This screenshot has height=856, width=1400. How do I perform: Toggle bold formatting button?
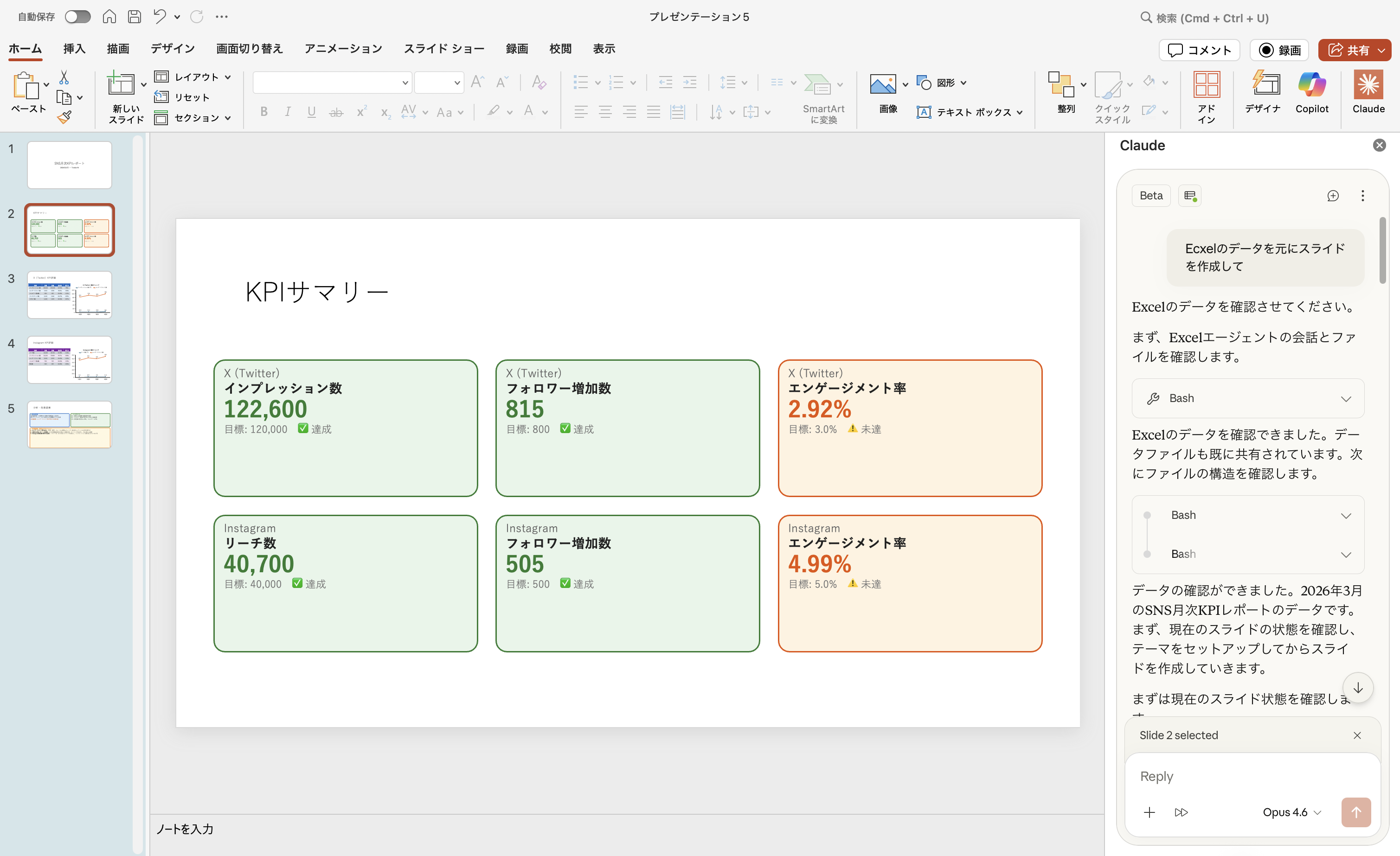263,112
